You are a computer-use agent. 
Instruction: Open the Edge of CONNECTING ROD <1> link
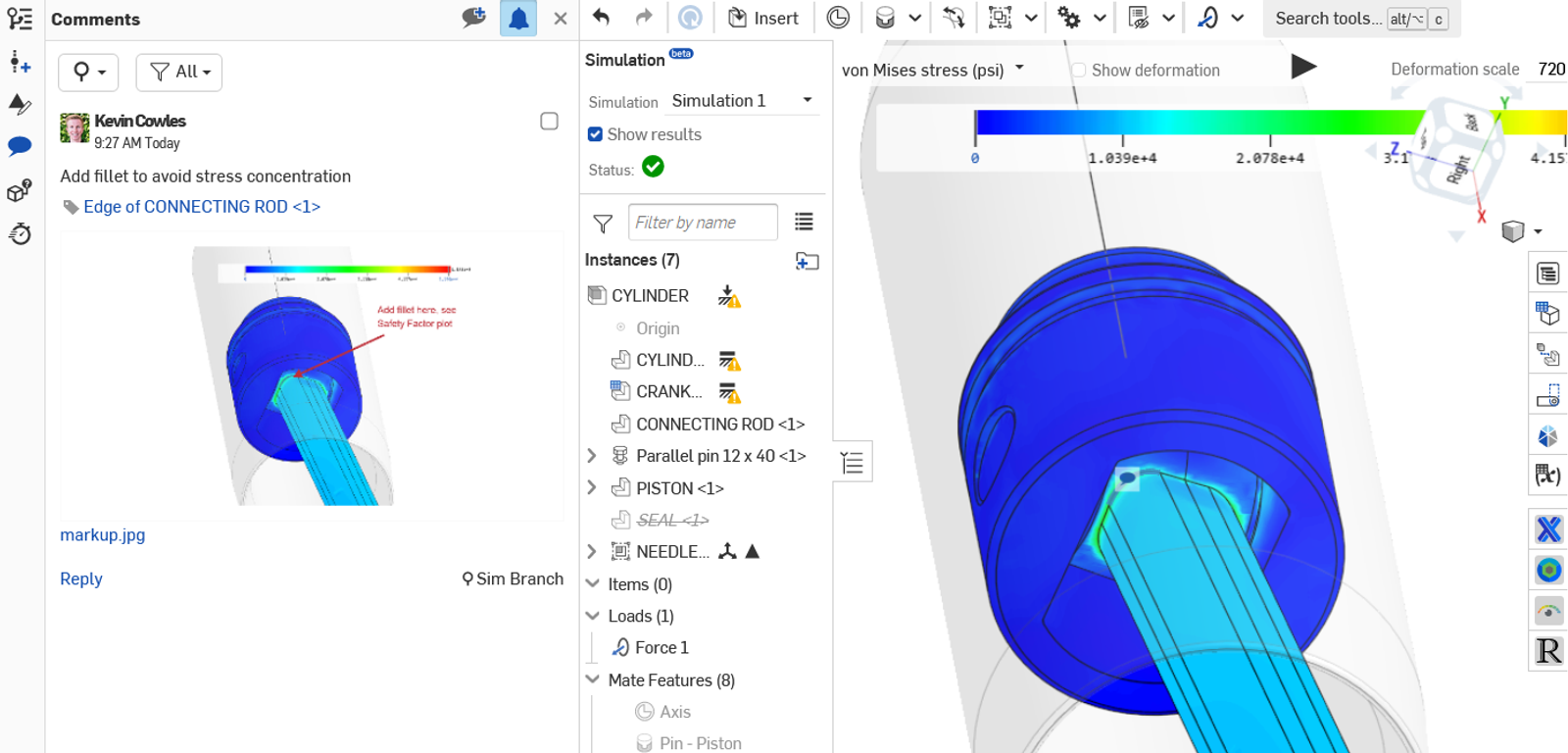pyautogui.click(x=202, y=207)
